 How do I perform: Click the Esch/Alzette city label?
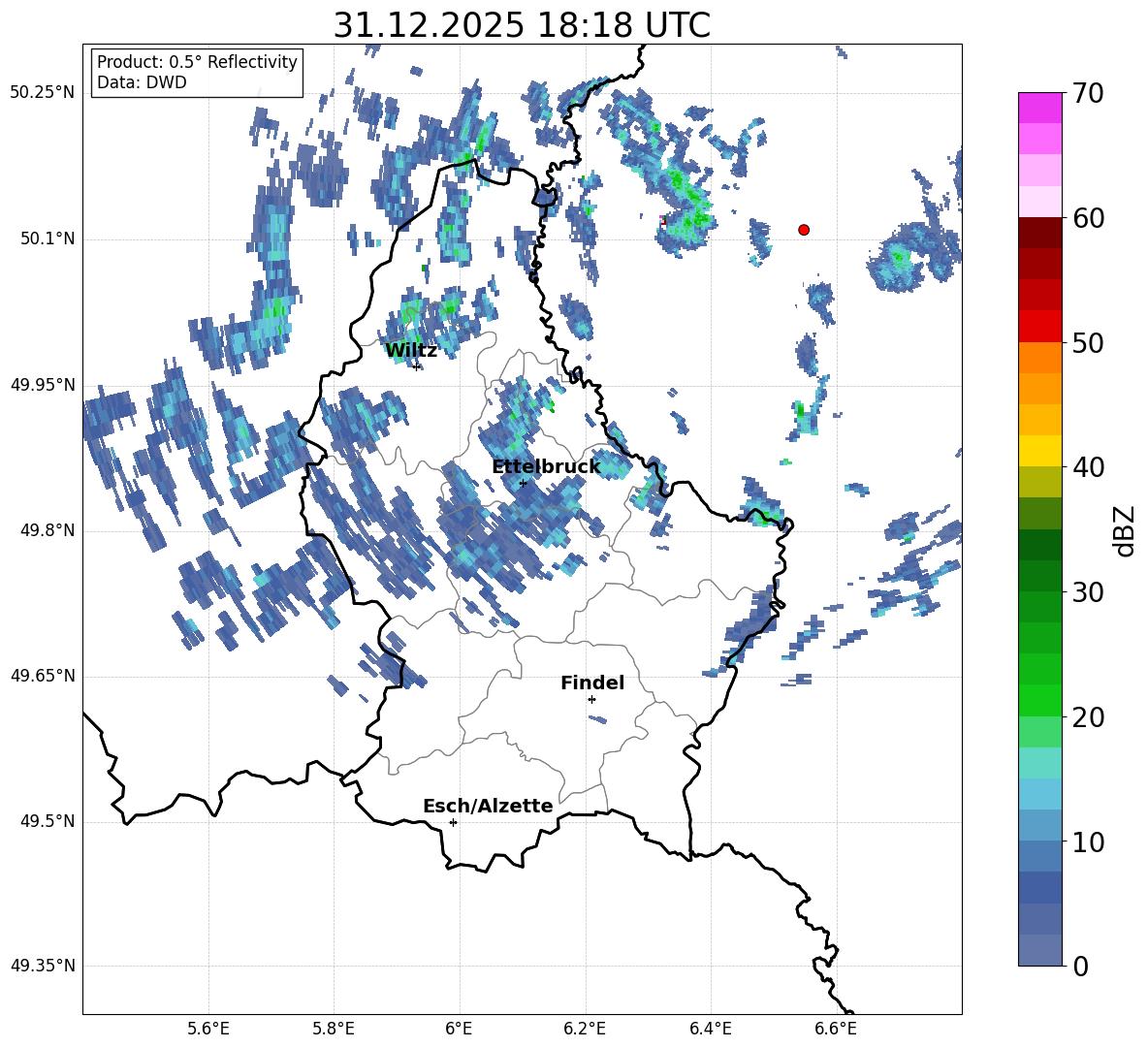488,806
